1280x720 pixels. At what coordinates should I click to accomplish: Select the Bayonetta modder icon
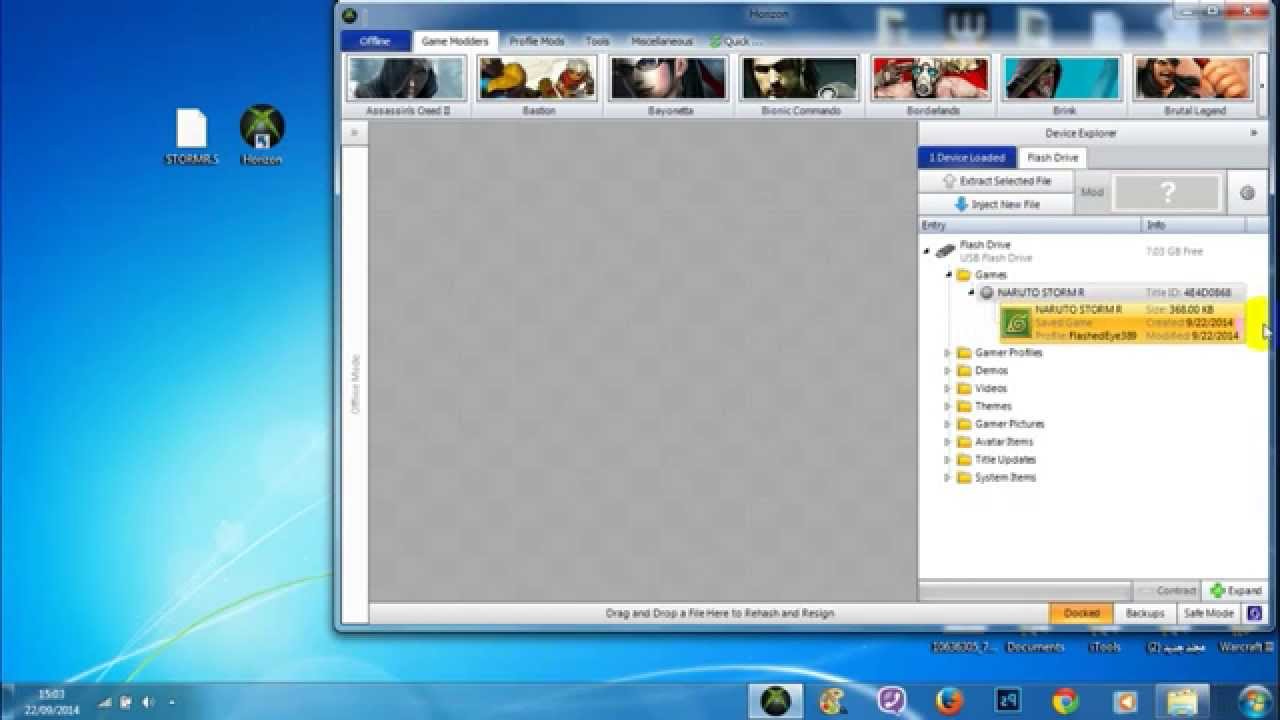669,84
